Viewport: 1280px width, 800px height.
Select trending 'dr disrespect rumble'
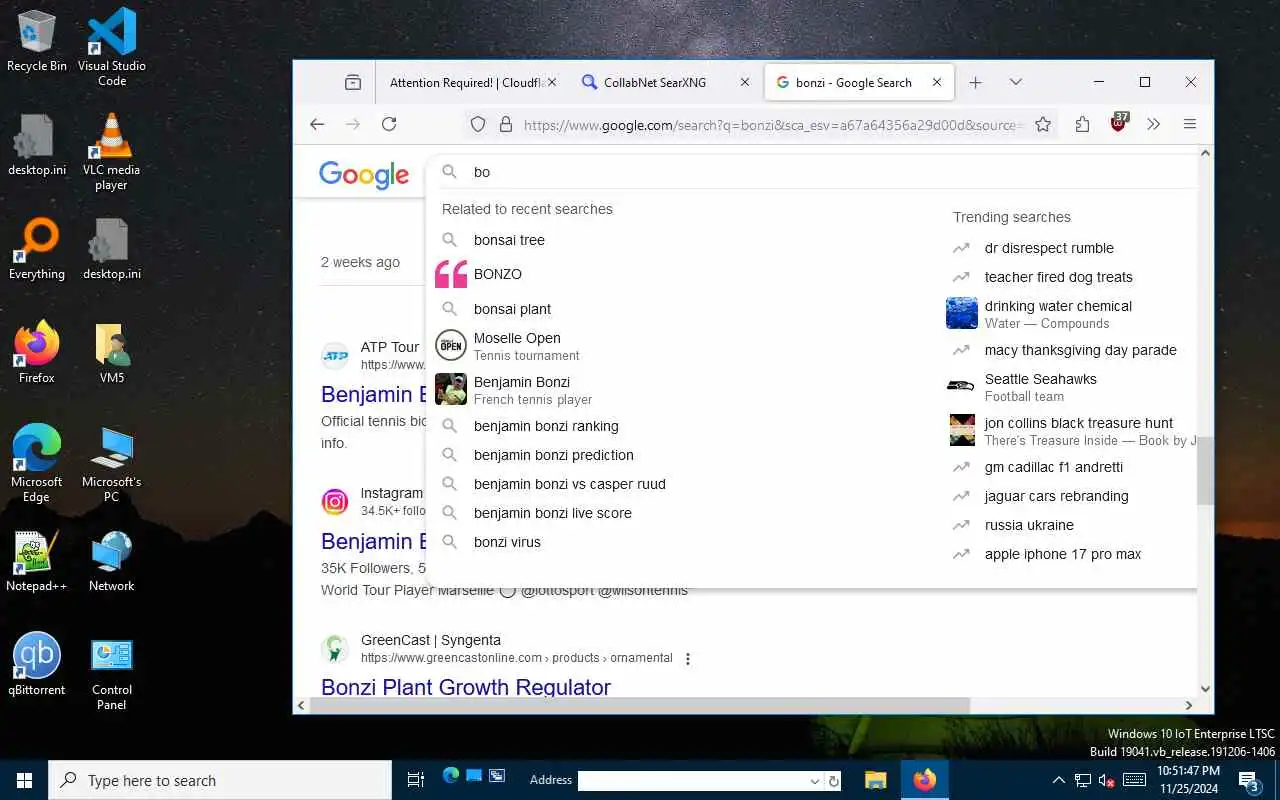pyautogui.click(x=1049, y=248)
